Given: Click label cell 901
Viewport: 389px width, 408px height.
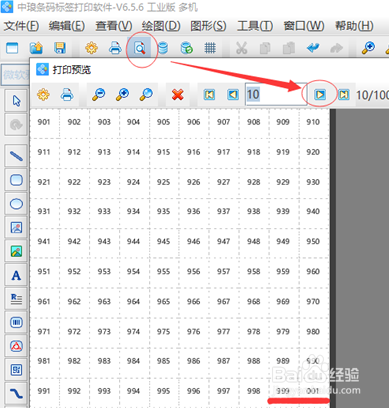Looking at the screenshot, I should pos(44,122).
